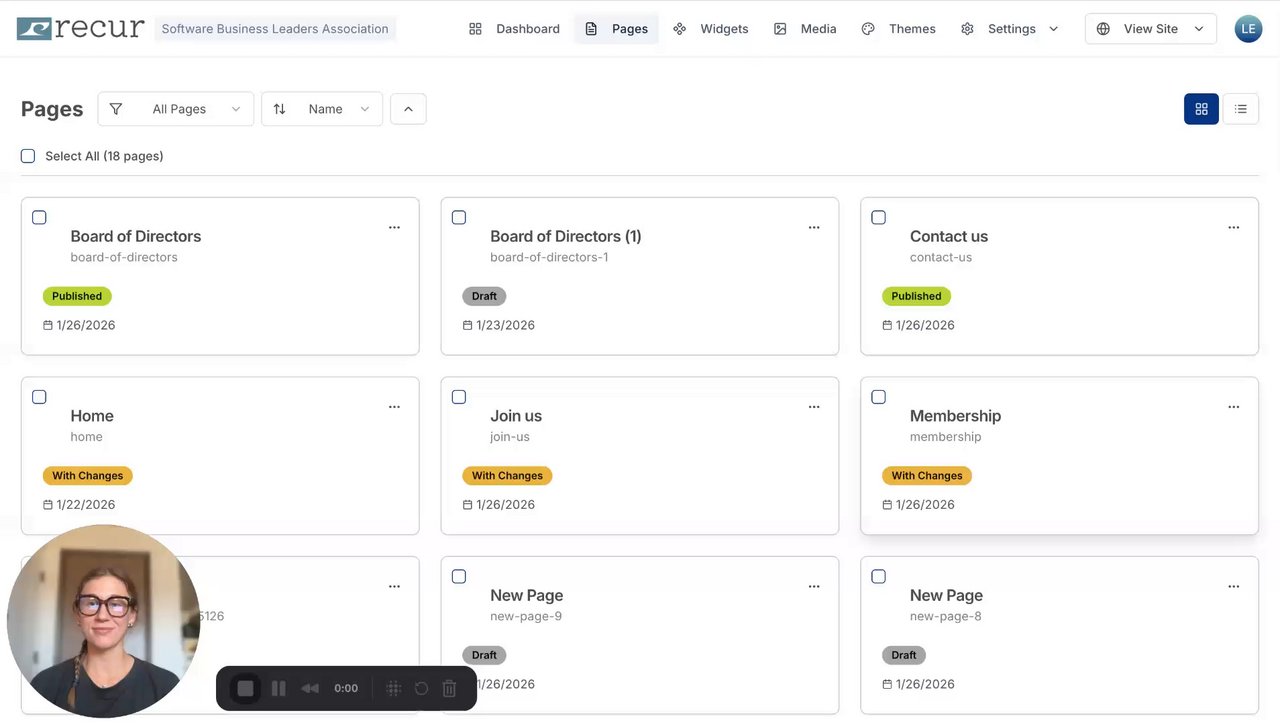
Task: Click the Pages heading
Action: click(x=52, y=109)
